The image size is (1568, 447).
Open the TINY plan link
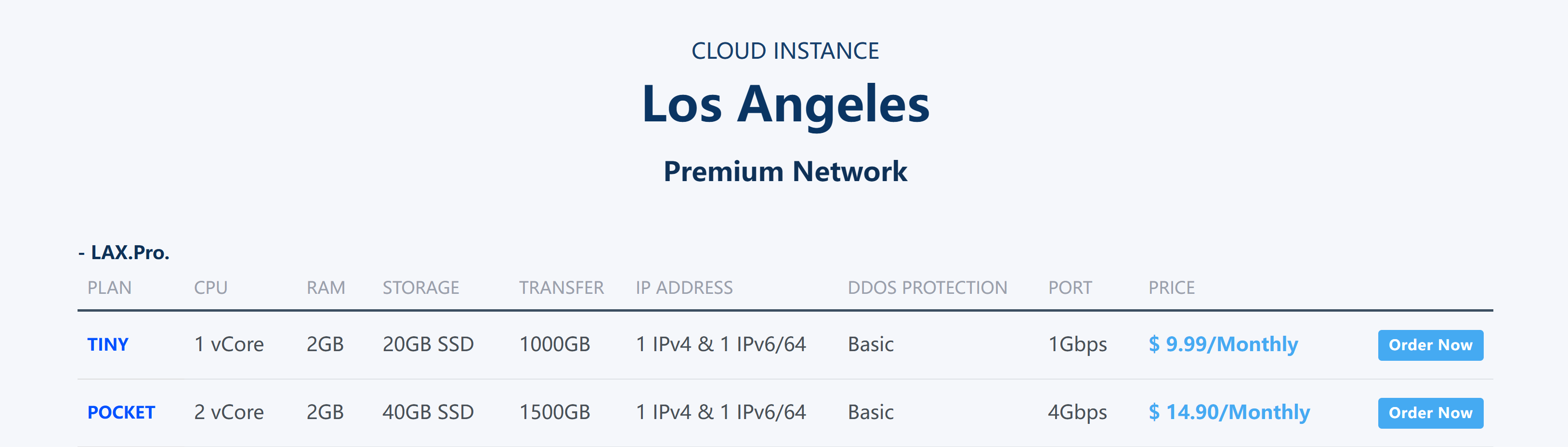pyautogui.click(x=108, y=344)
